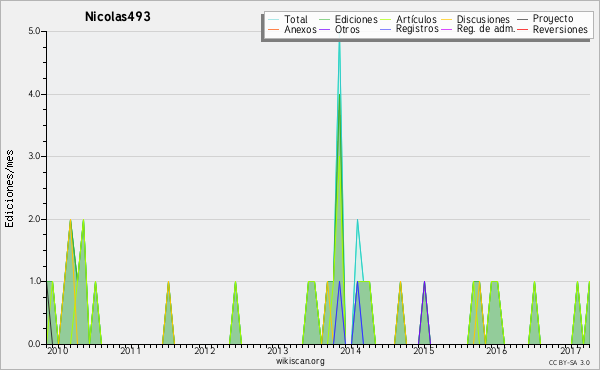Click the 2011 x-axis label

[x=130, y=351]
